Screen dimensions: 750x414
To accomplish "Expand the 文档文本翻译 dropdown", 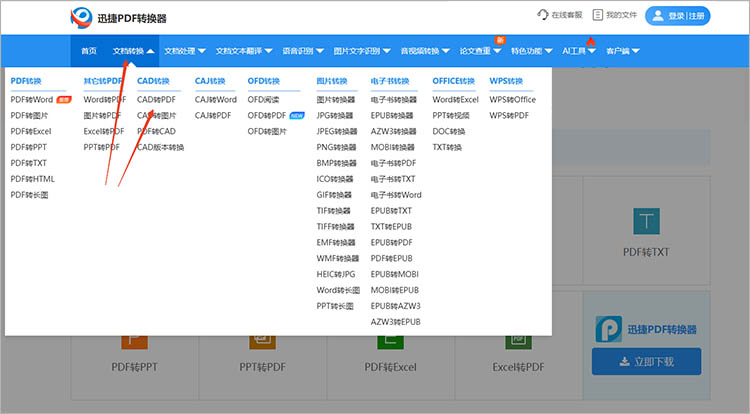I will tap(244, 51).
